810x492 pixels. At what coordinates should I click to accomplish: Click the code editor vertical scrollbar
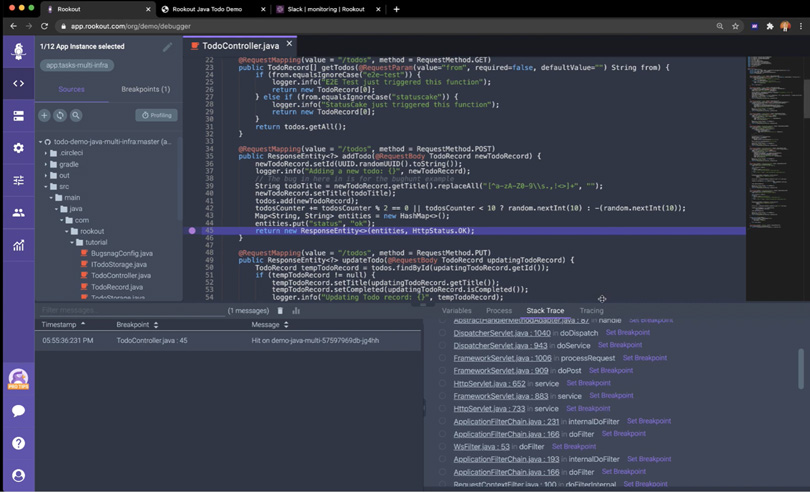[x=806, y=98]
